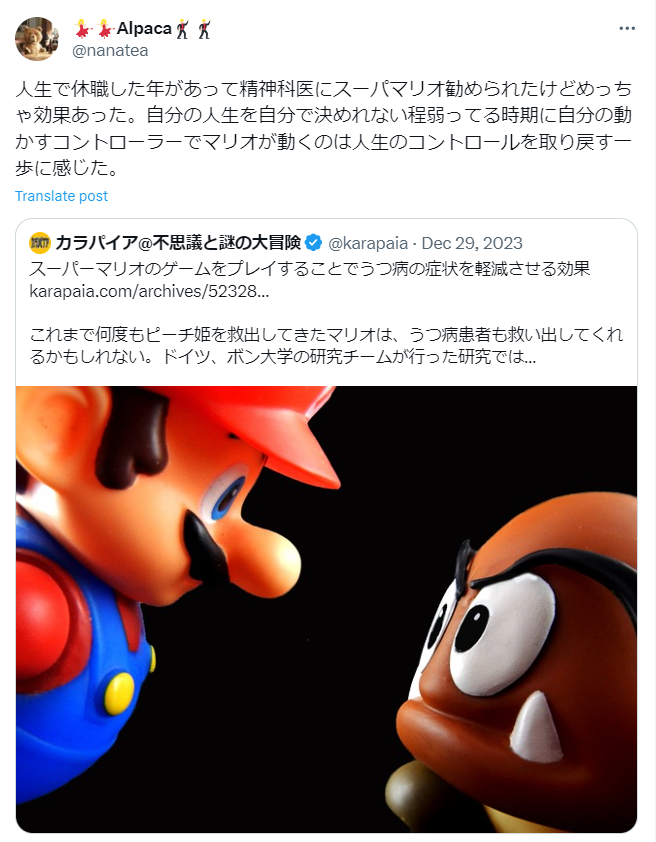Screen dimensions: 656x842
Task: Open the @nanatea handle
Action: [x=110, y=50]
